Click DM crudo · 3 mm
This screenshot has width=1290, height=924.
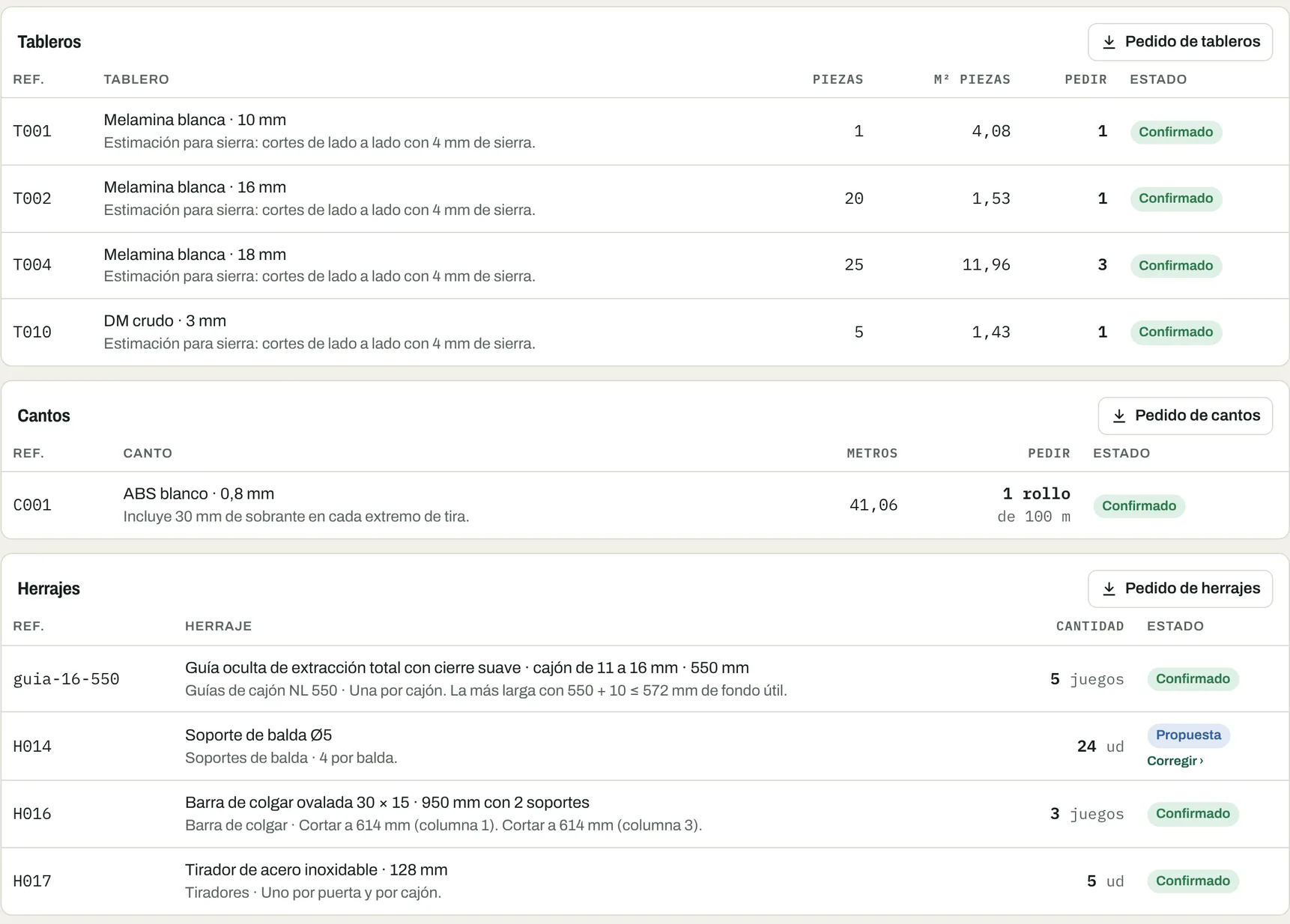click(x=165, y=320)
